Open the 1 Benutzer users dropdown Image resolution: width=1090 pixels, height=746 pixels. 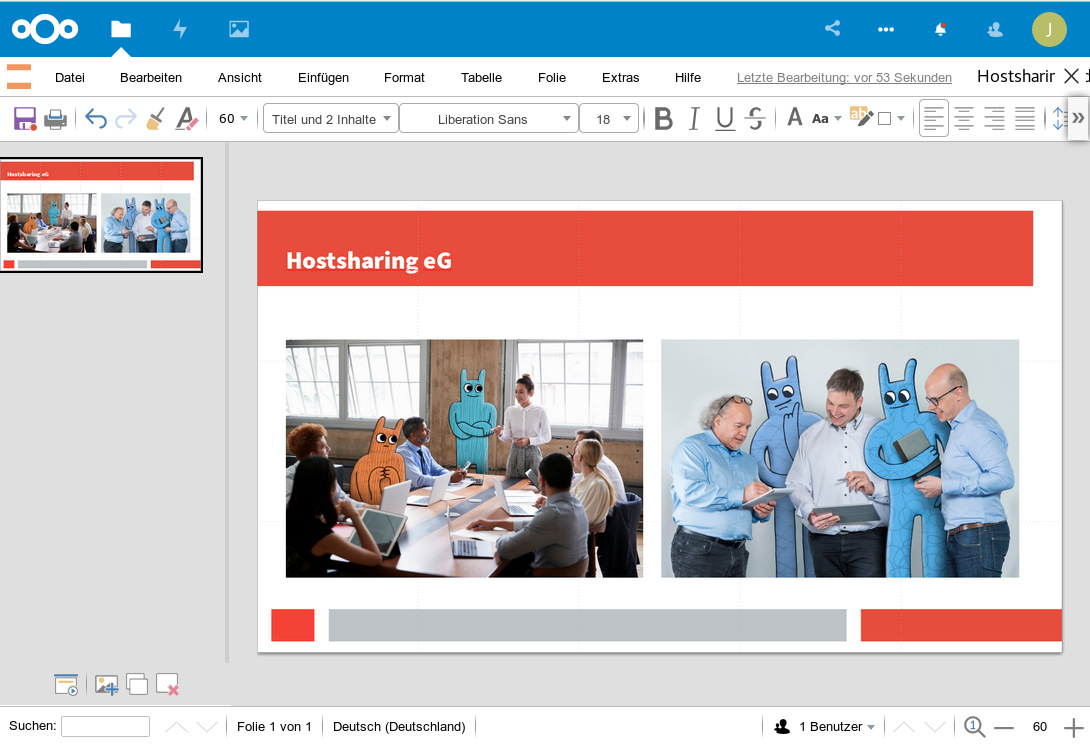tap(824, 727)
